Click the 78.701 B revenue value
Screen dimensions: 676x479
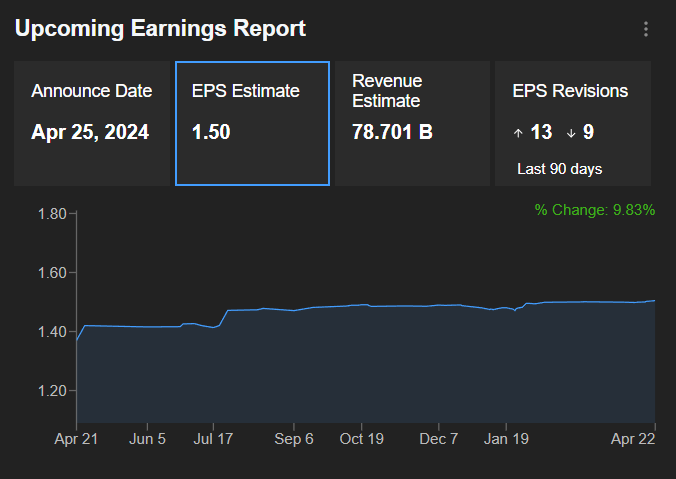tap(392, 132)
